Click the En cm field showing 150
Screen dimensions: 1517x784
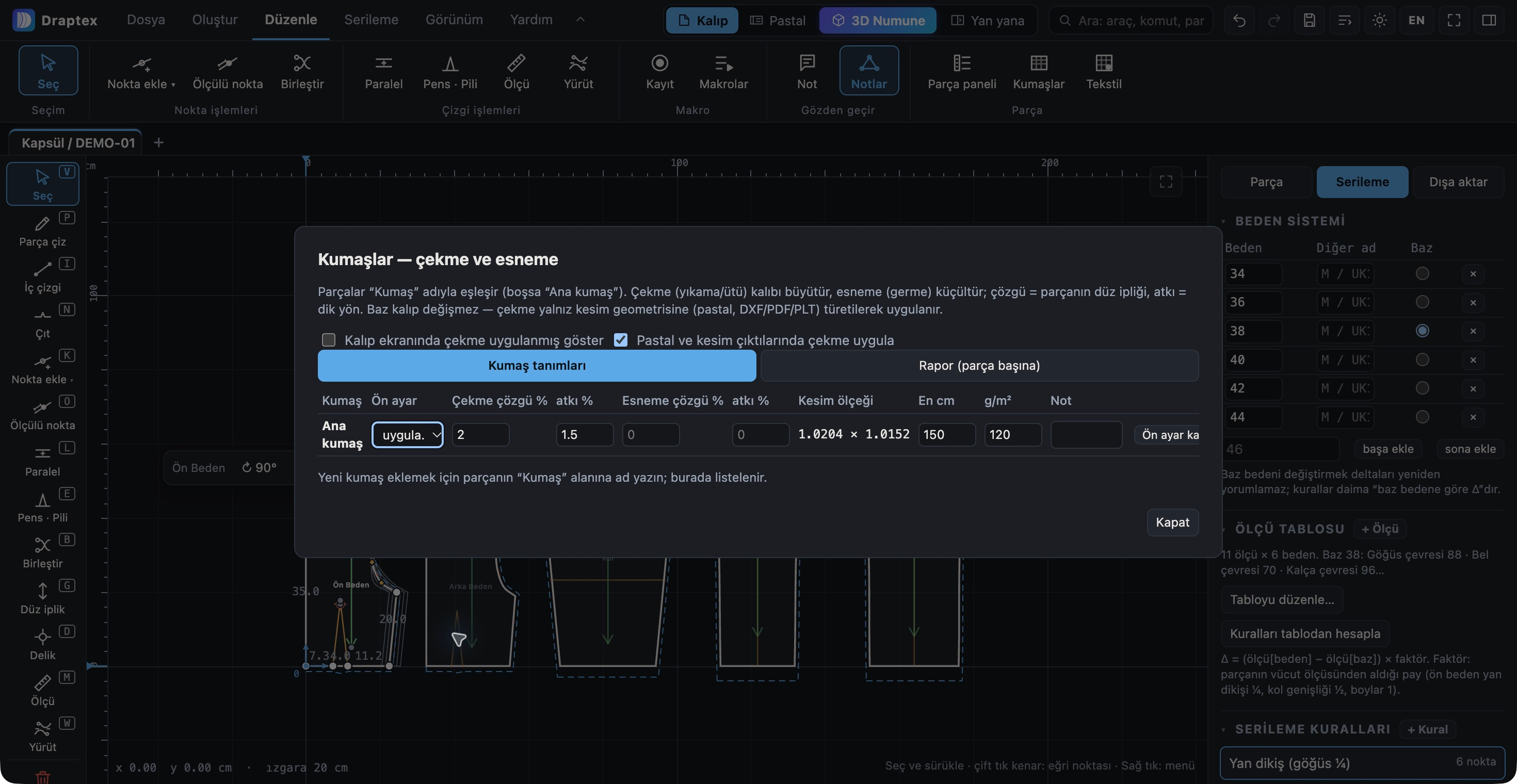[947, 435]
